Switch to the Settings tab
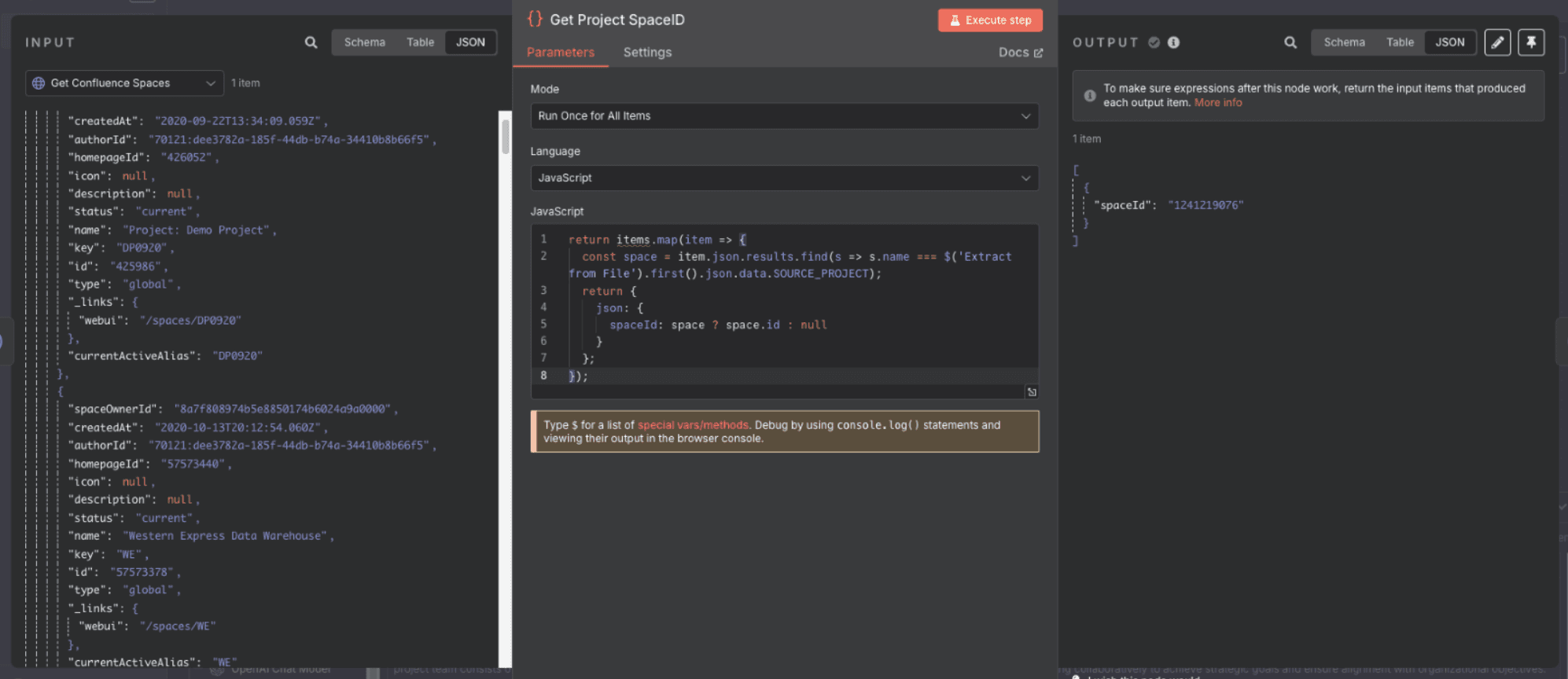The height and width of the screenshot is (679, 1568). (x=647, y=53)
